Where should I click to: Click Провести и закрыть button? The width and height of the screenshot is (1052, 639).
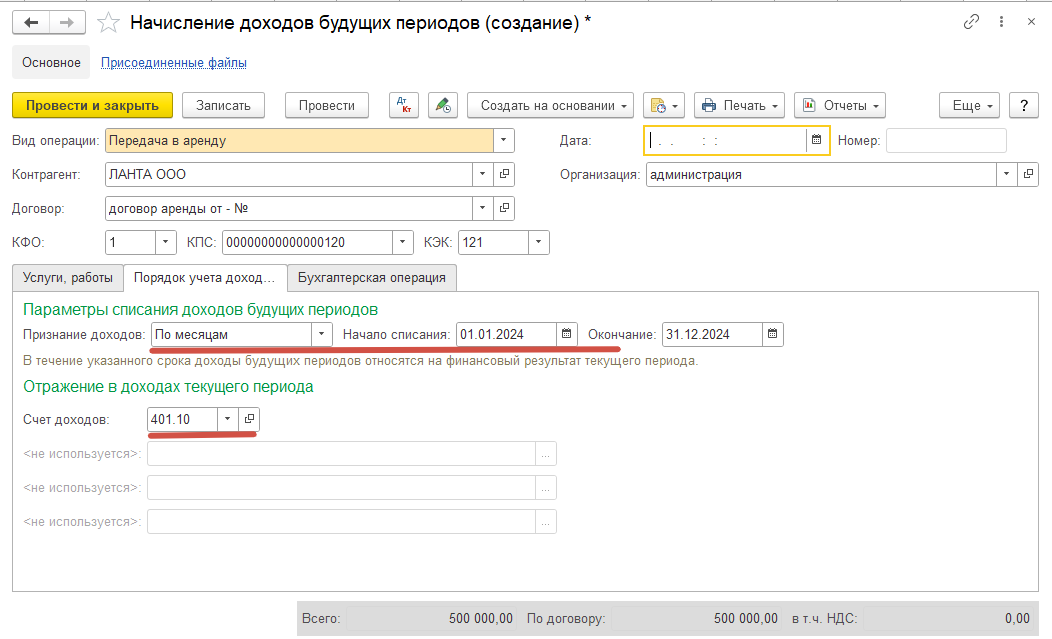pos(93,105)
